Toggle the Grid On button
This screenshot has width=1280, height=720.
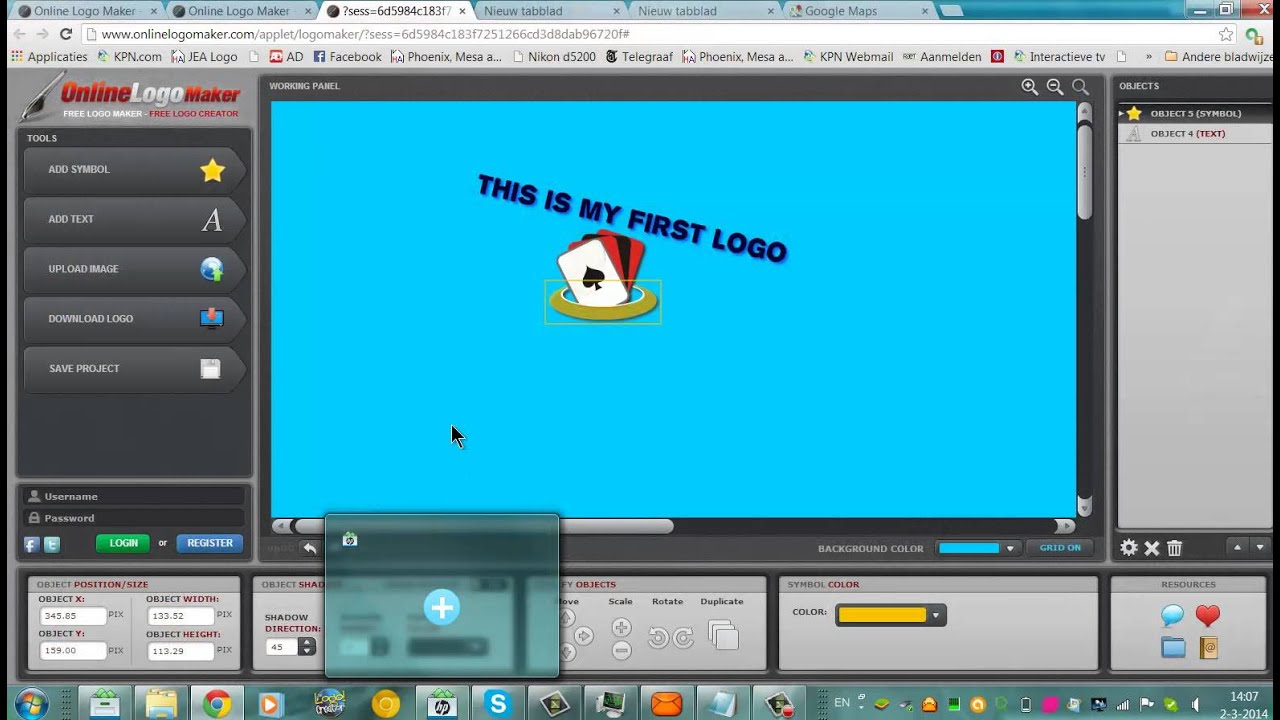[x=1060, y=548]
